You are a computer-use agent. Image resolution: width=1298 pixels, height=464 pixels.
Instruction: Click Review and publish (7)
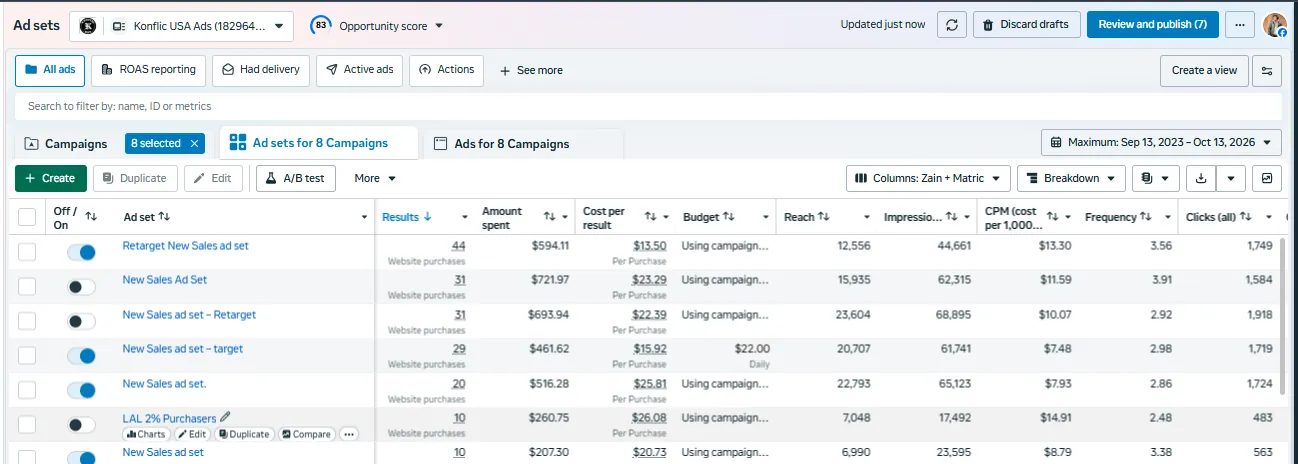tap(1152, 25)
